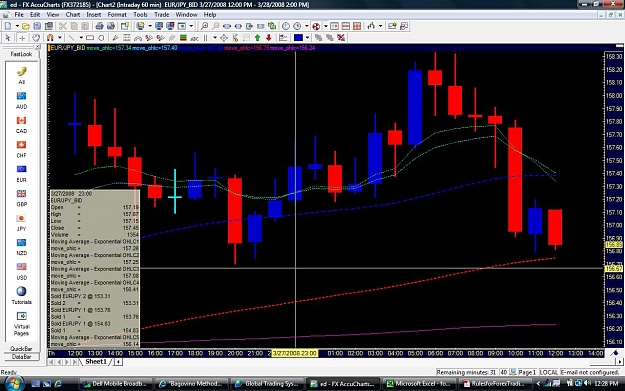The height and width of the screenshot is (391, 625).
Task: Open the File menu
Action: [x=19, y=15]
